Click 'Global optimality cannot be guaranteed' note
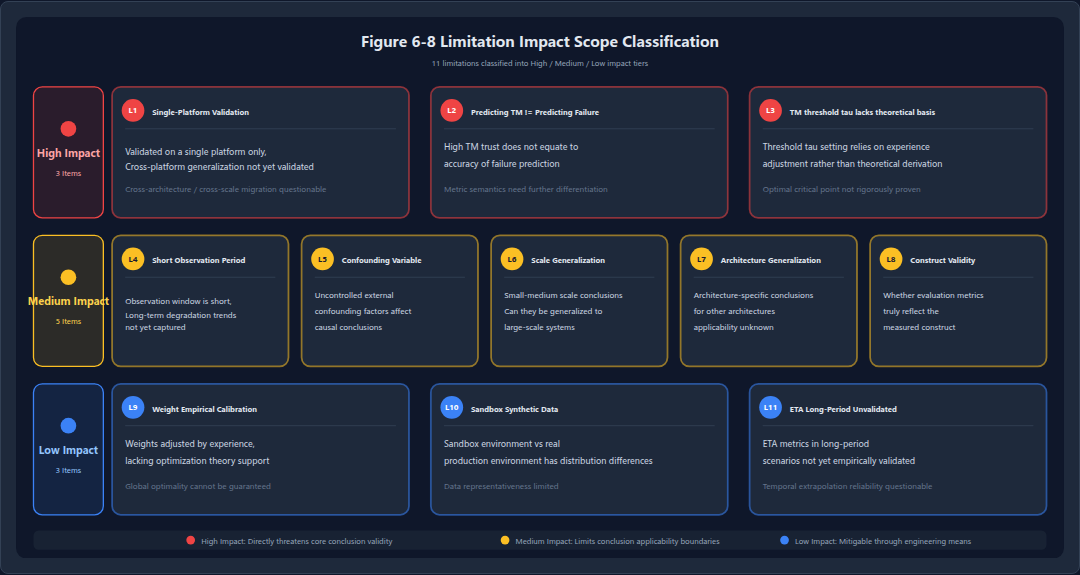 click(198, 486)
